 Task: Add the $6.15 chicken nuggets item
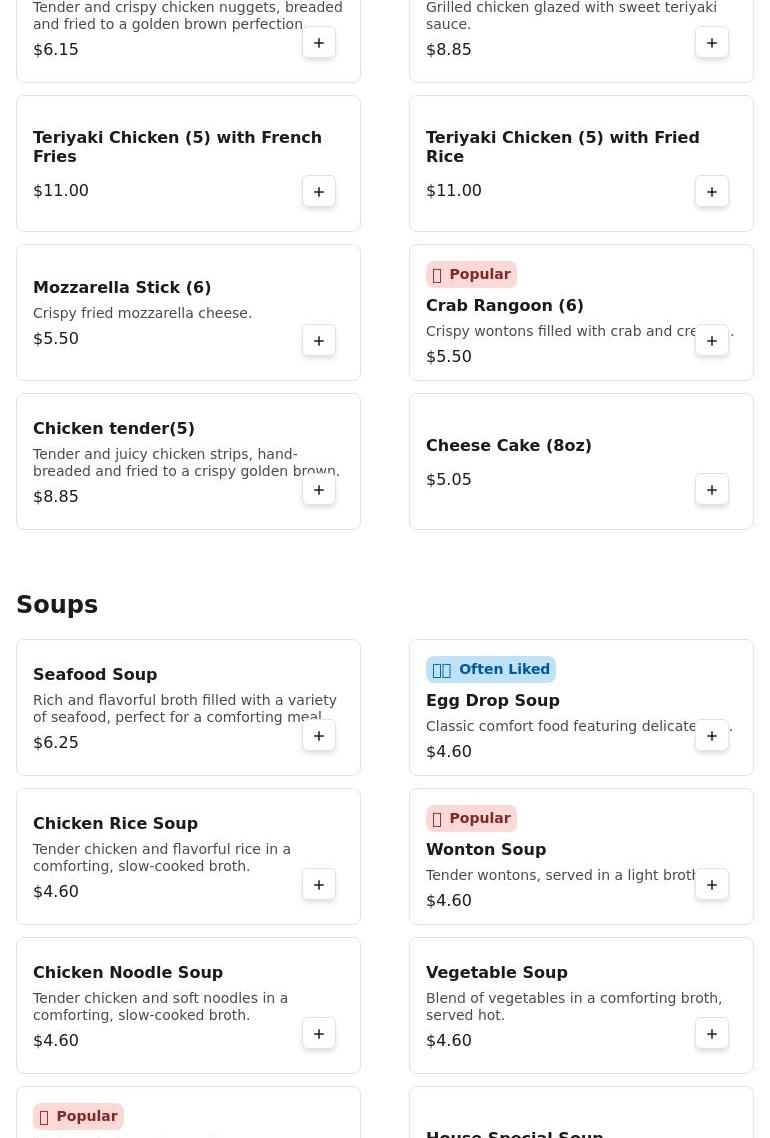point(319,43)
